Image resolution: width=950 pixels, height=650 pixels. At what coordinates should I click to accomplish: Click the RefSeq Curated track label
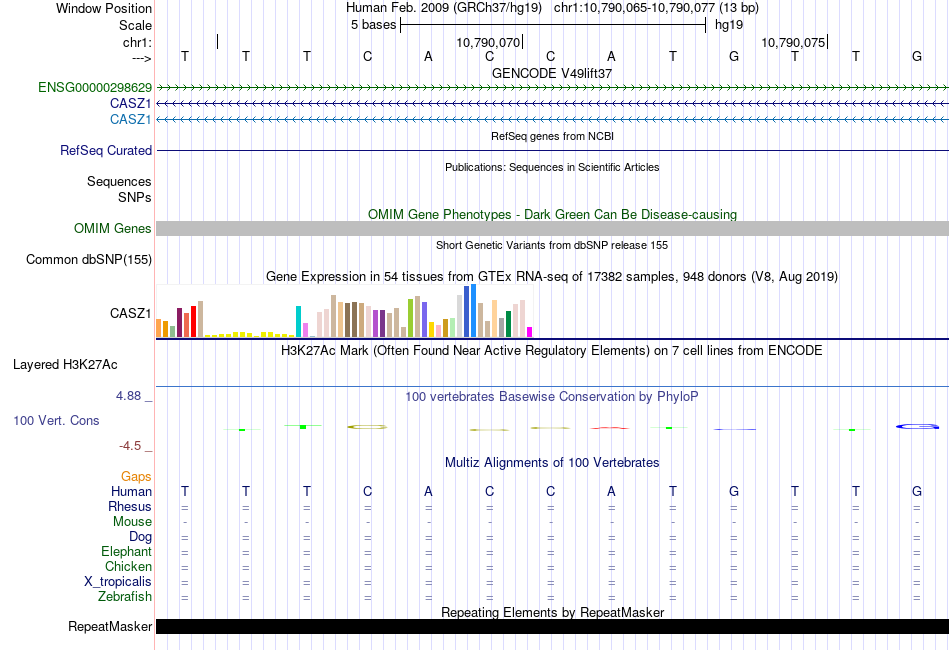105,150
